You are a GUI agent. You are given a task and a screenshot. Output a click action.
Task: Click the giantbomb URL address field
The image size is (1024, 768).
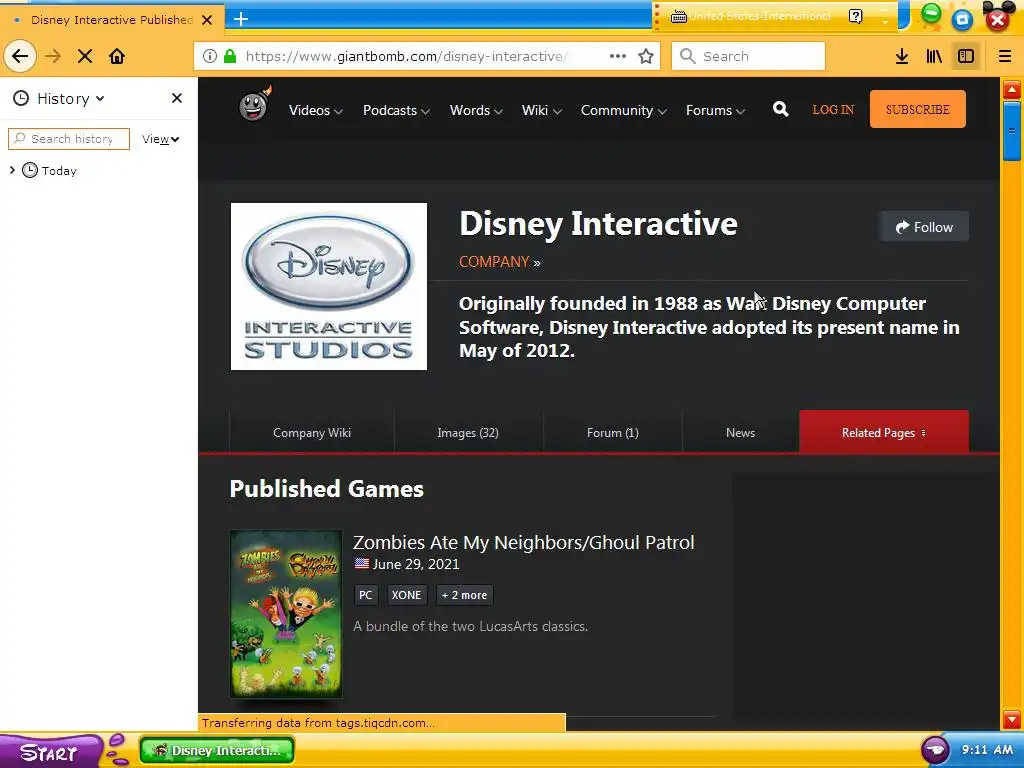pyautogui.click(x=405, y=56)
